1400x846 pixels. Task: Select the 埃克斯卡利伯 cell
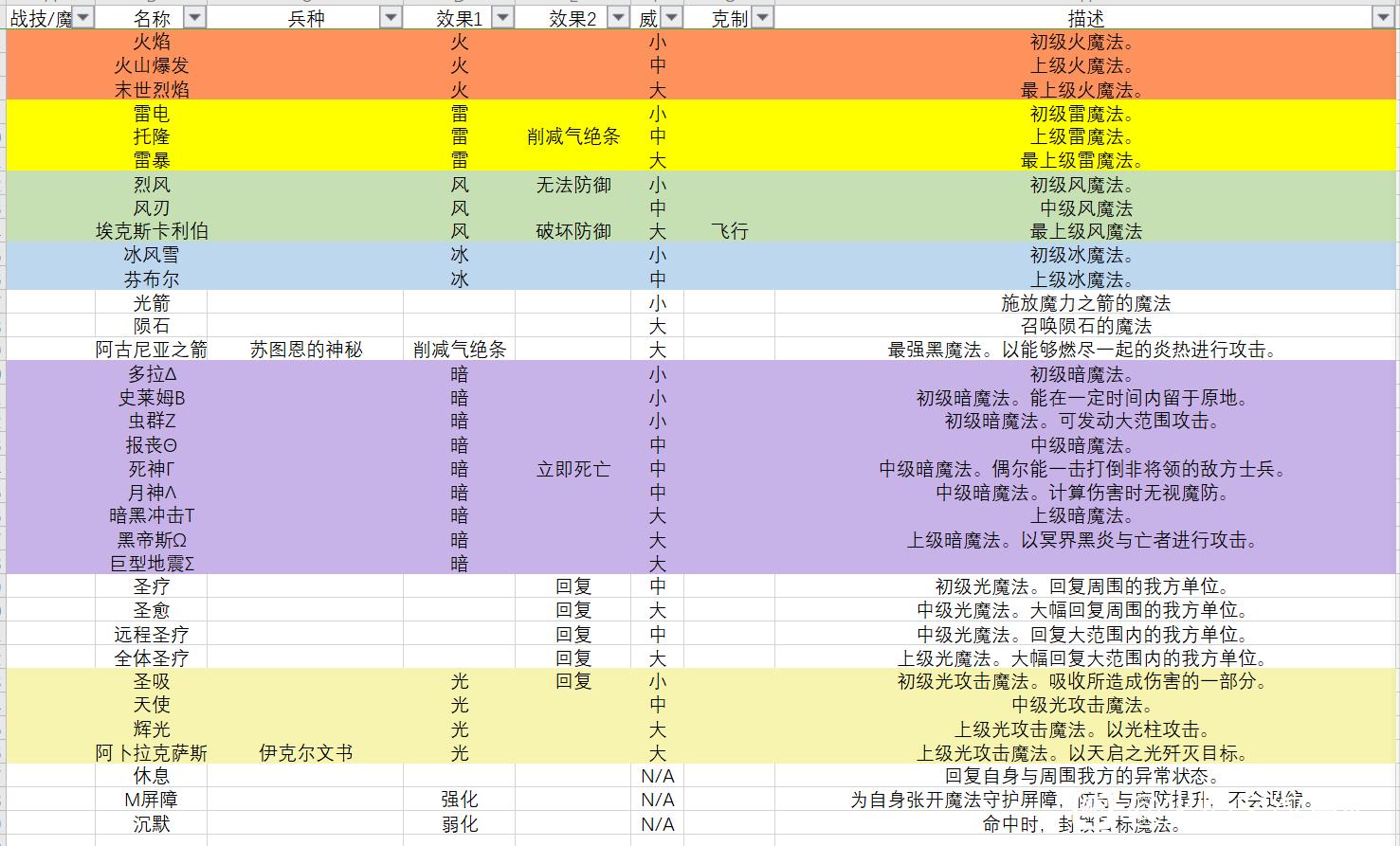tap(152, 231)
